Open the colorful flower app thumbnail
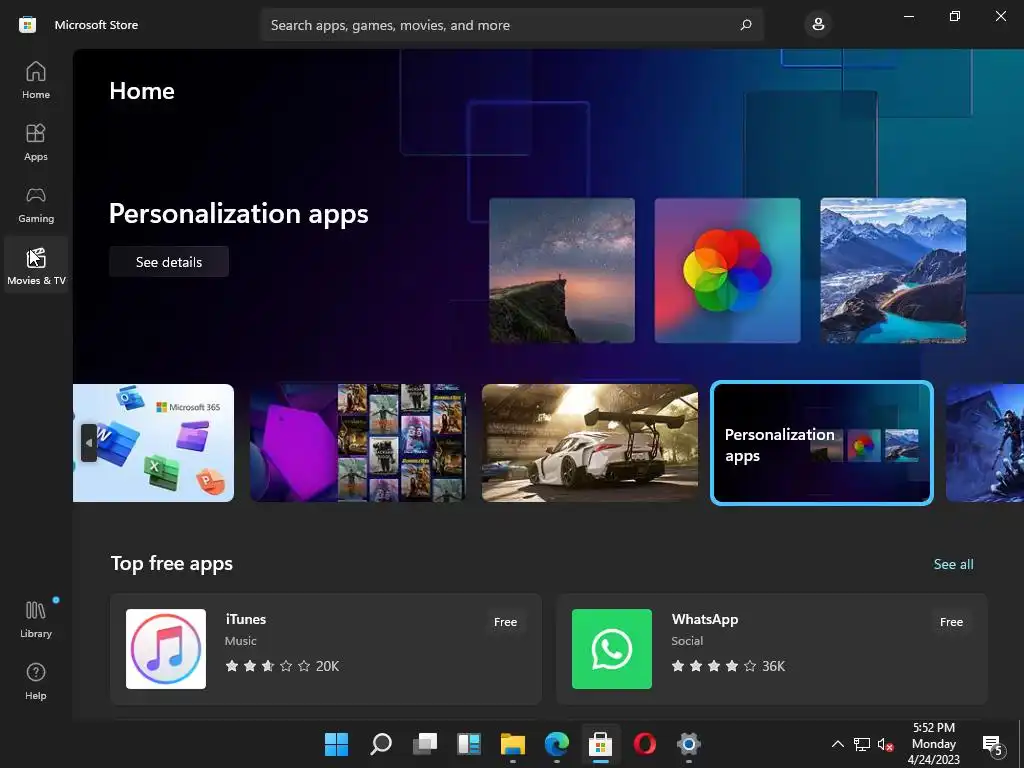 click(728, 270)
